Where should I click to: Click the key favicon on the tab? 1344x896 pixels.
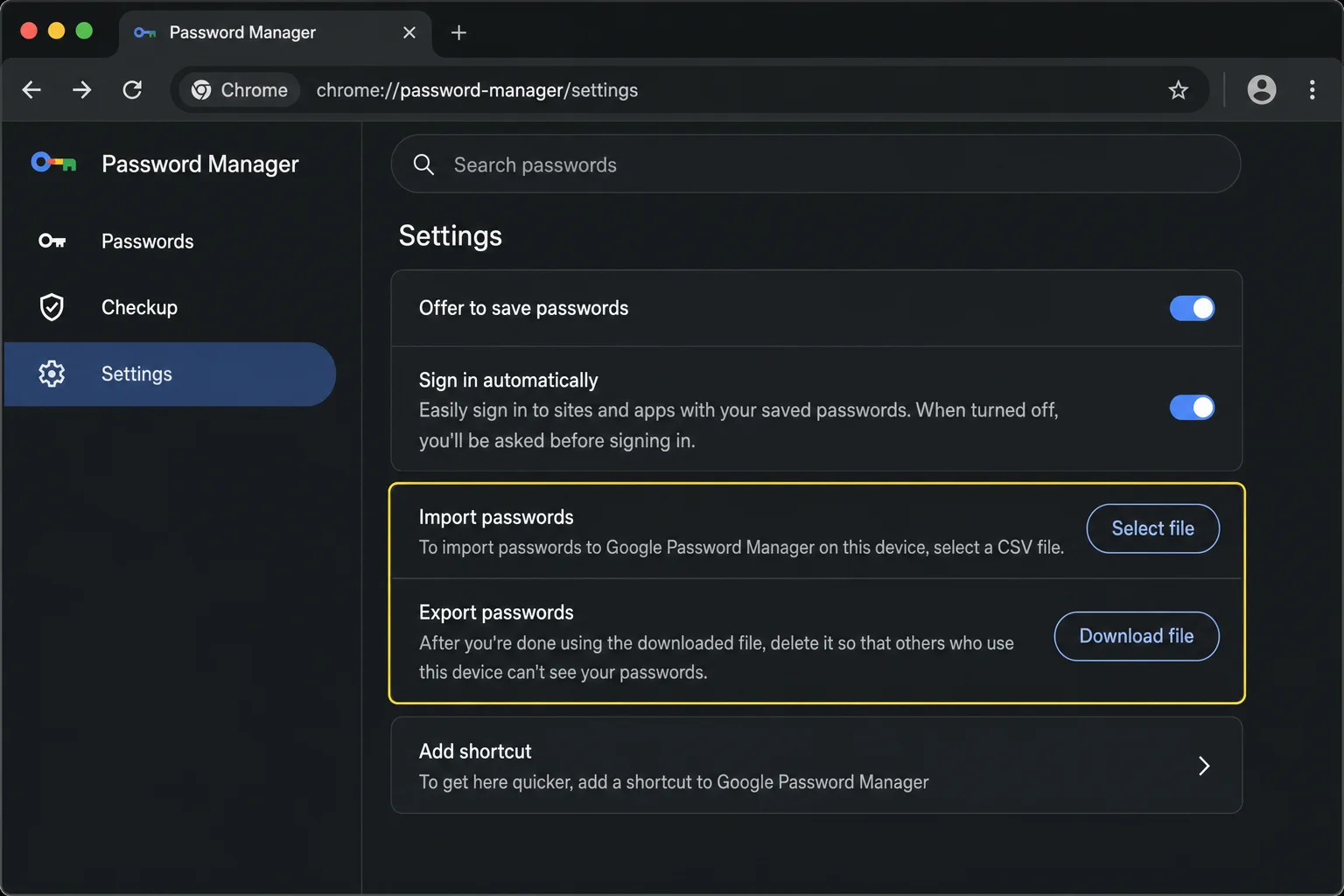tap(144, 32)
